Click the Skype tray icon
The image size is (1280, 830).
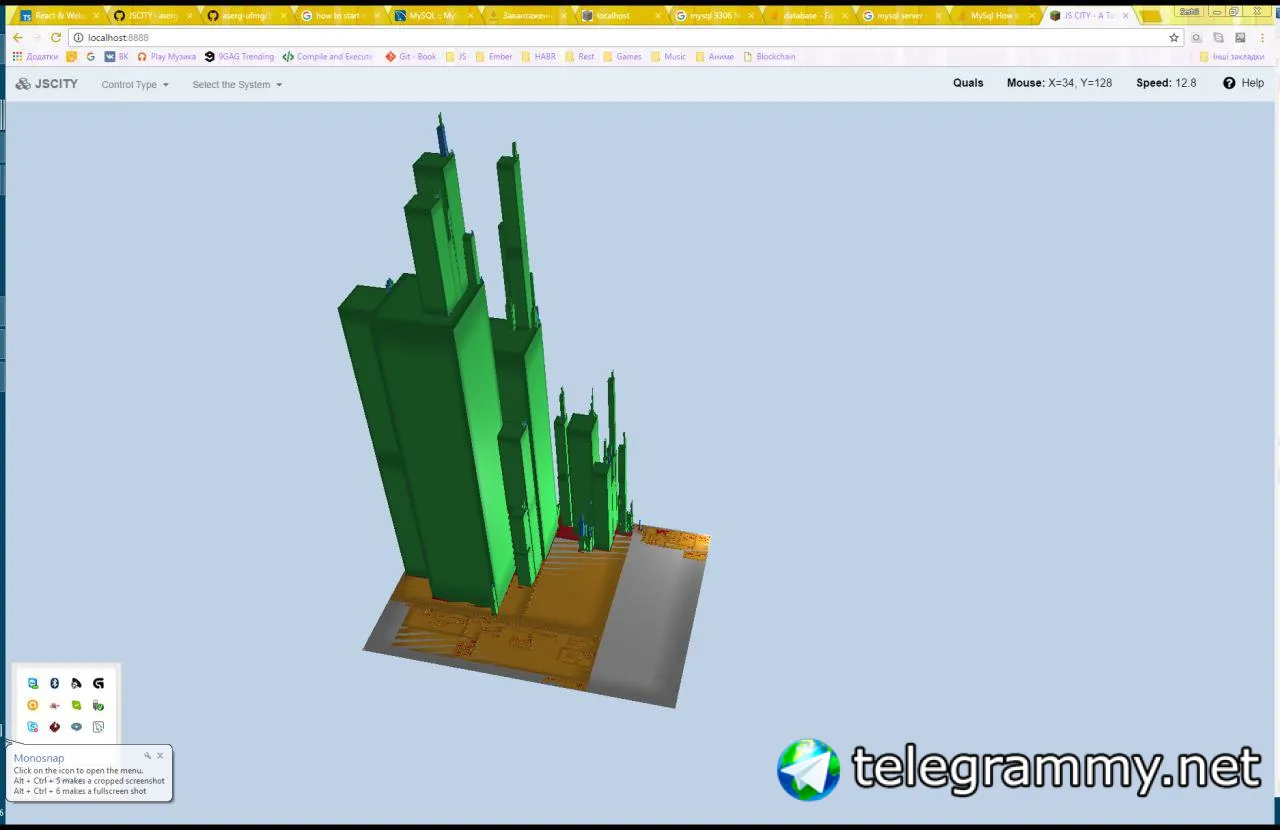33,727
